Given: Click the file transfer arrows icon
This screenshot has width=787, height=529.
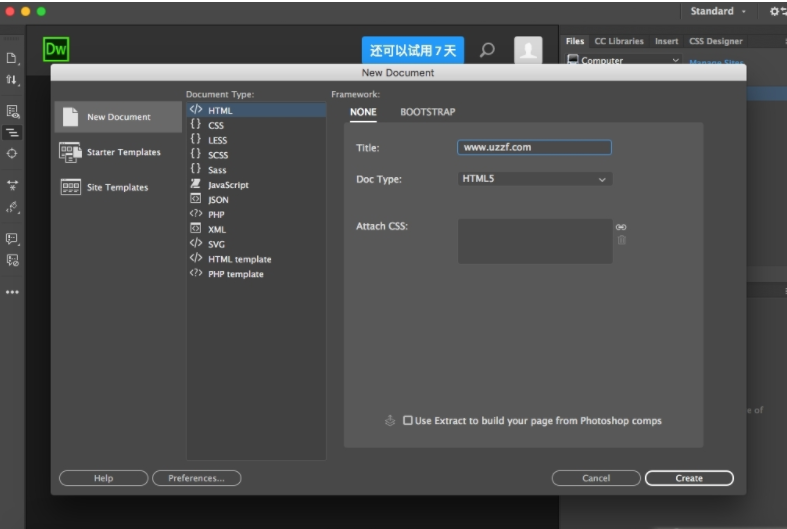Looking at the screenshot, I should (12, 80).
